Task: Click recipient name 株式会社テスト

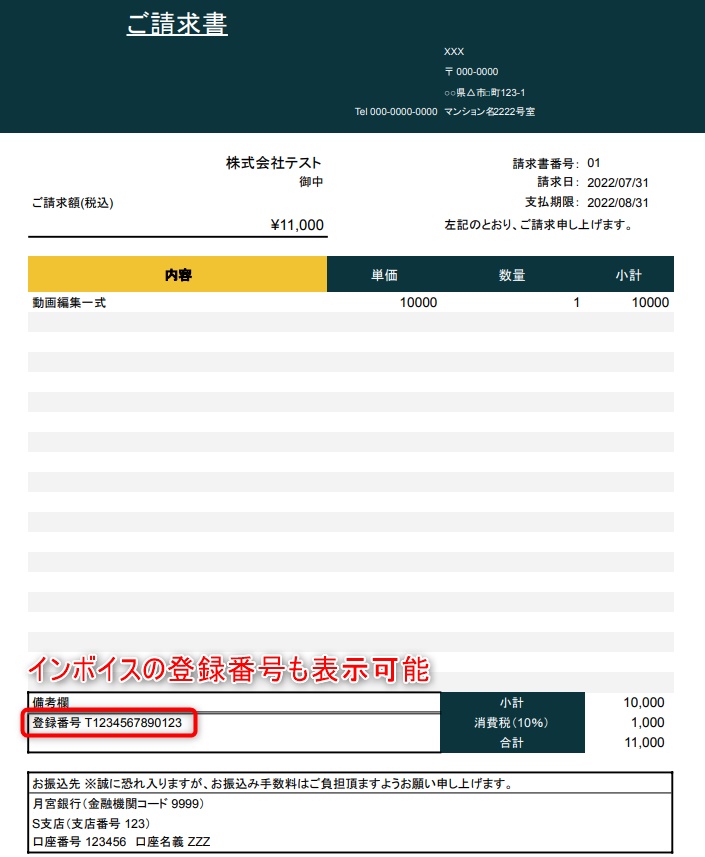Action: click(x=273, y=162)
